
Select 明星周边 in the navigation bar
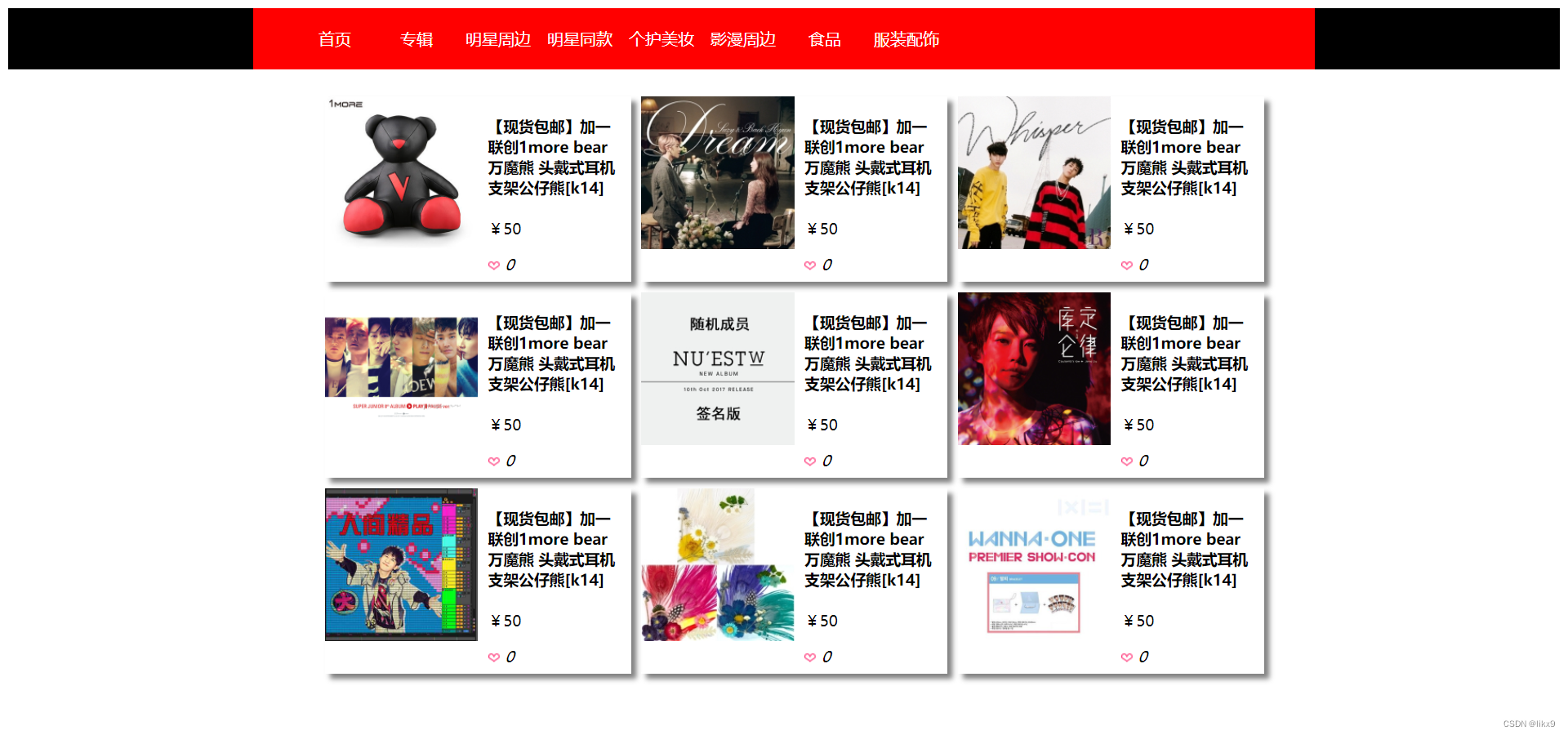(498, 39)
